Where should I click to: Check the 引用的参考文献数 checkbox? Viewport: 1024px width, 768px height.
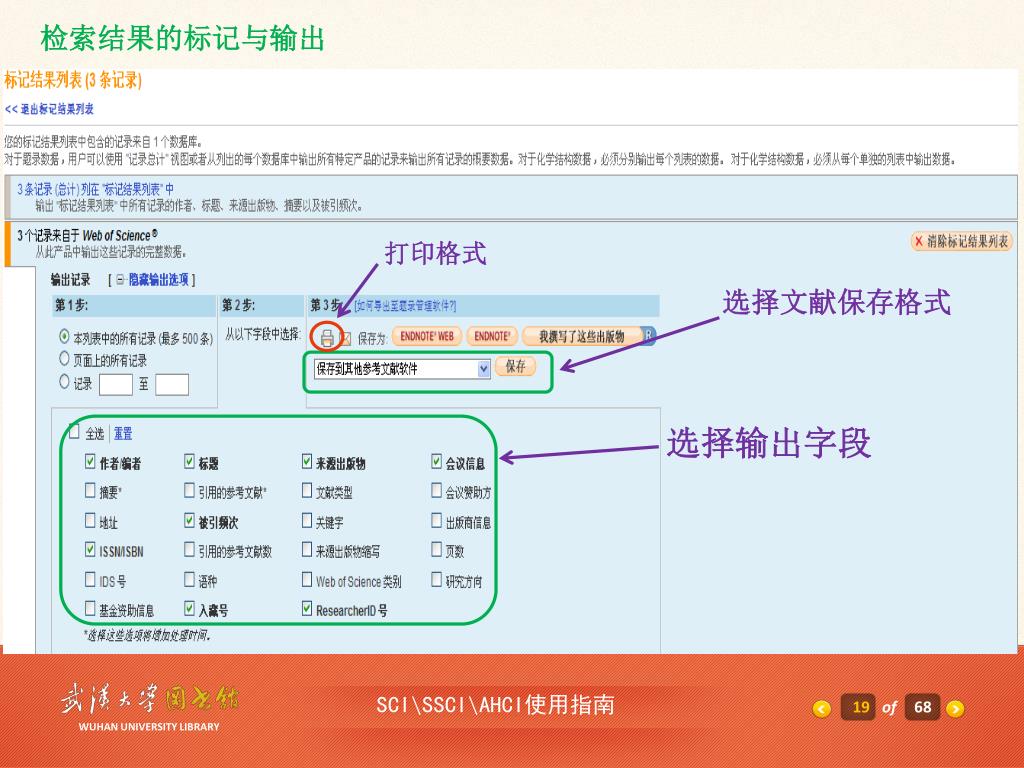[189, 549]
